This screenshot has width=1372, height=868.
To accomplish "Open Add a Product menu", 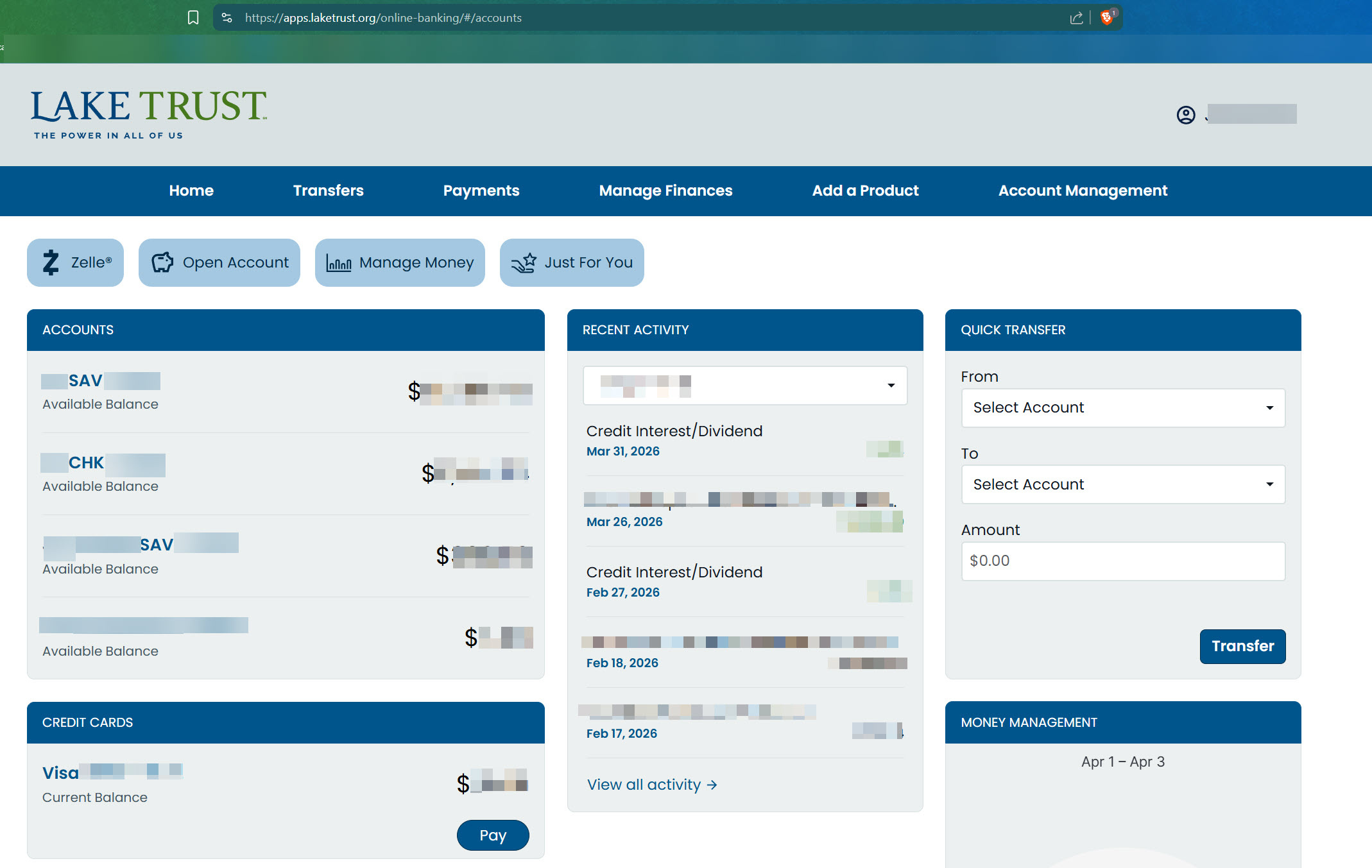I will click(865, 191).
